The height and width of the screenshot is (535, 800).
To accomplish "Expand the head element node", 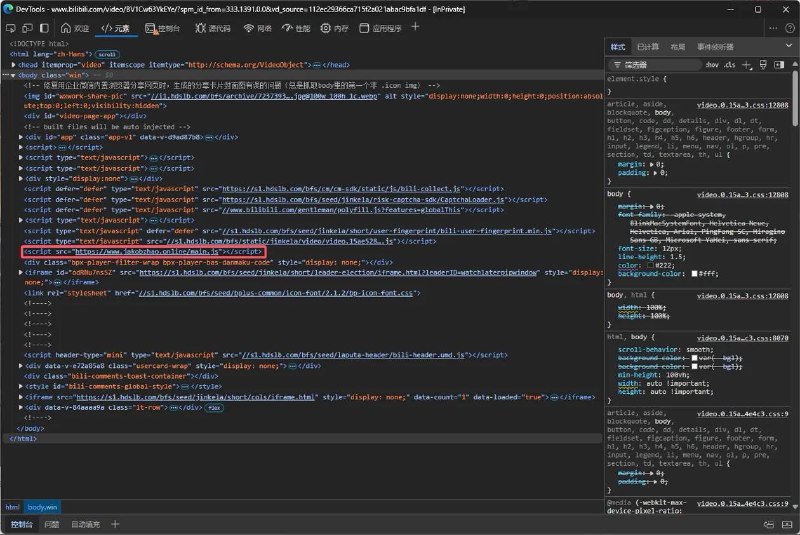I will click(x=13, y=64).
